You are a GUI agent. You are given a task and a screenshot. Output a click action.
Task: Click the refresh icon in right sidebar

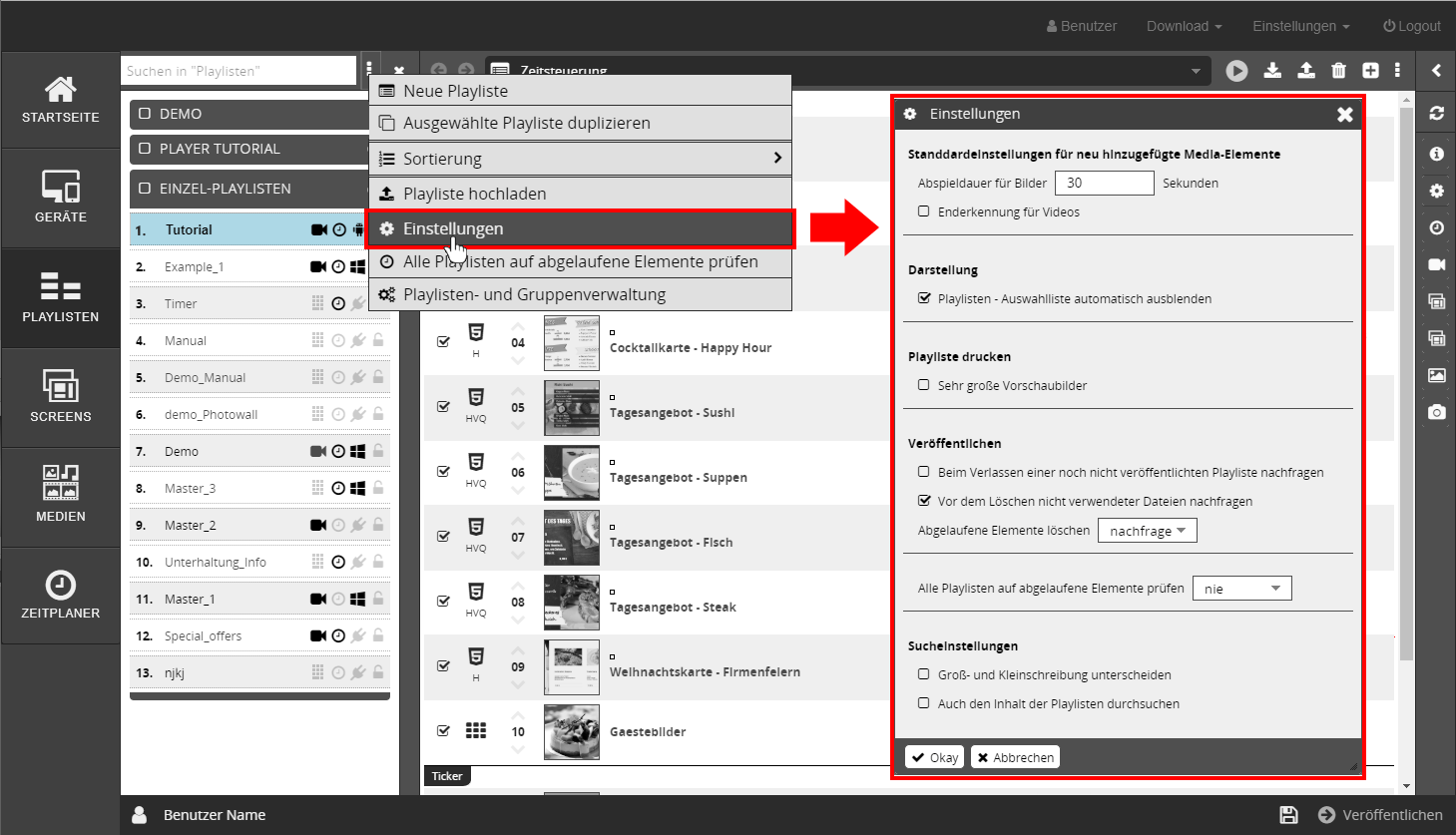point(1436,114)
